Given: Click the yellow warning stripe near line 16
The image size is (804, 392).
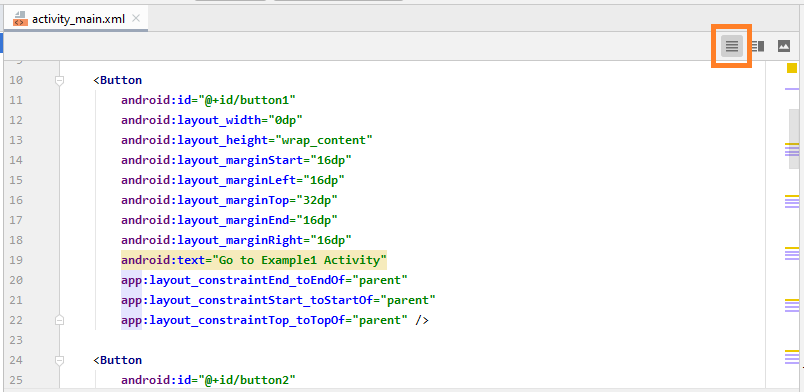Looking at the screenshot, I should pyautogui.click(x=792, y=197).
